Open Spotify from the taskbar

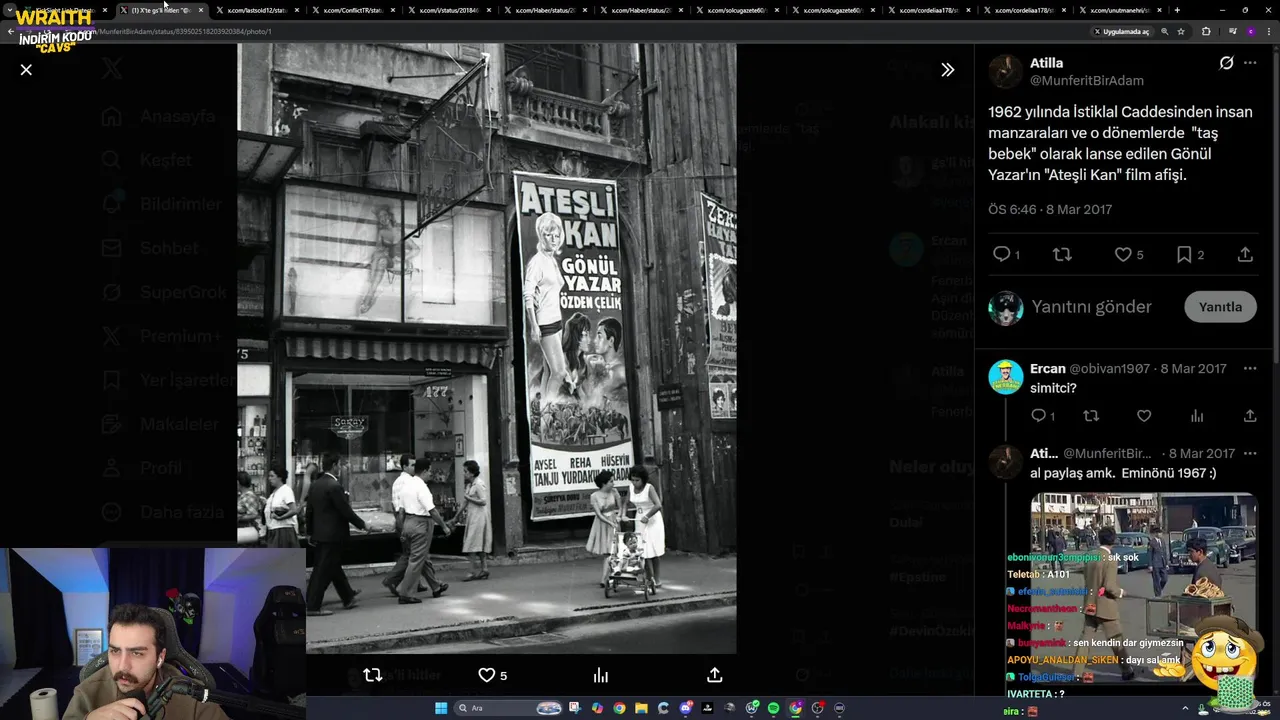click(773, 708)
